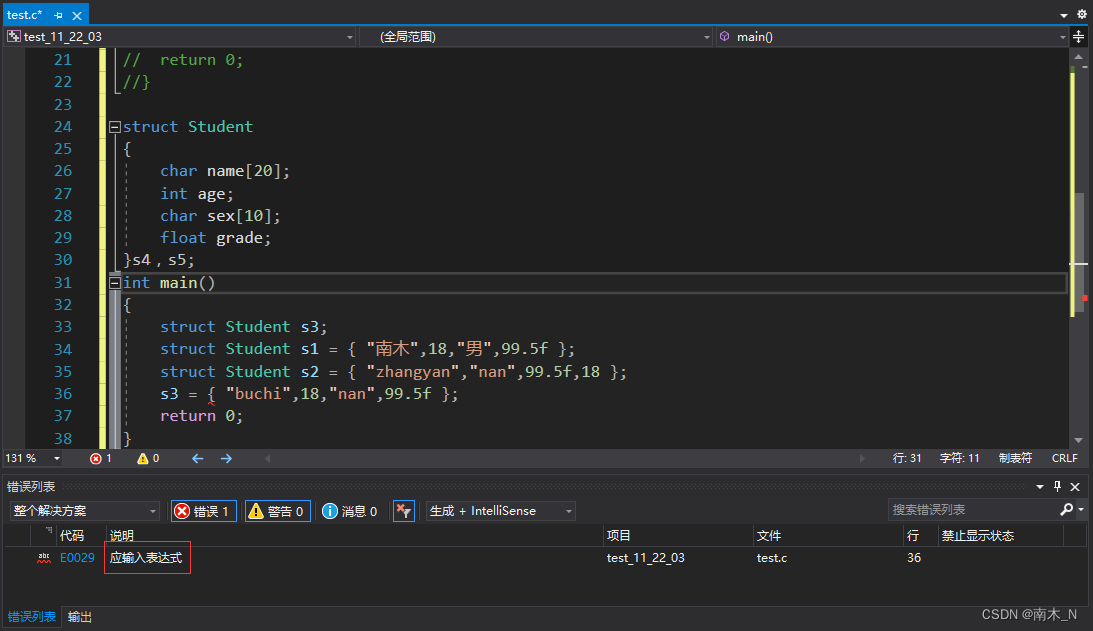Open member dropdown main()
The width and height of the screenshot is (1093, 631).
point(892,36)
